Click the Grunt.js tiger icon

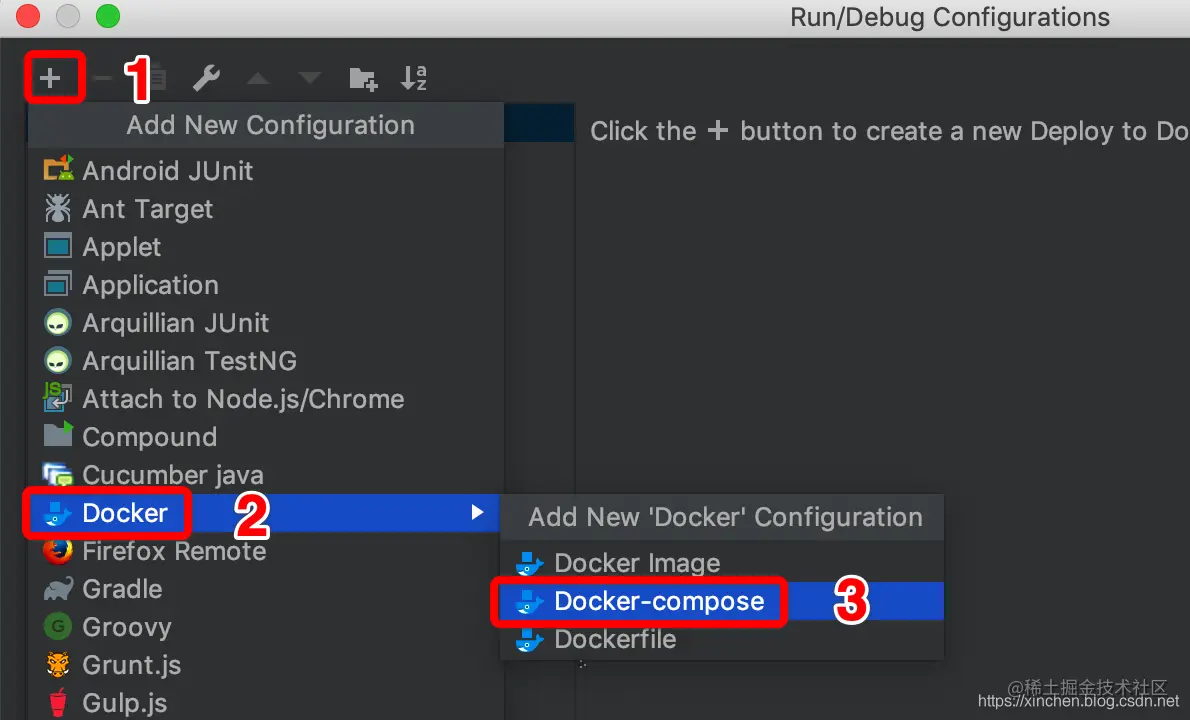point(57,665)
